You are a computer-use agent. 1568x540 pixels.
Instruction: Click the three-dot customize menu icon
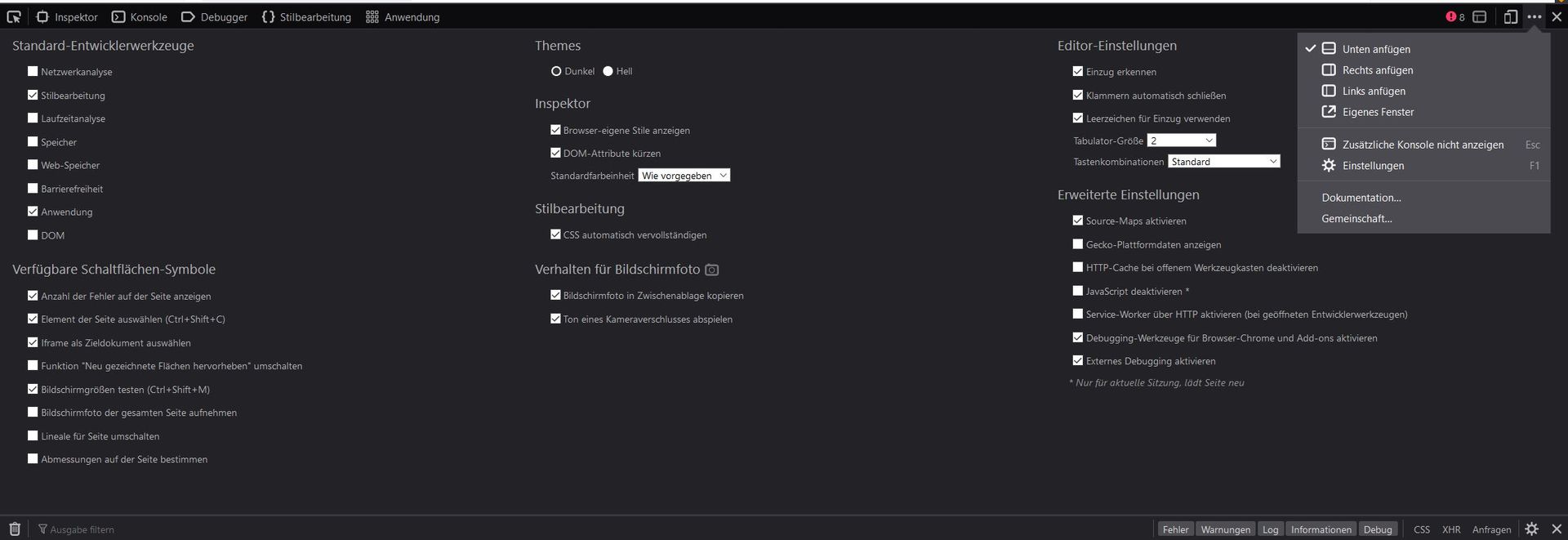(1535, 16)
